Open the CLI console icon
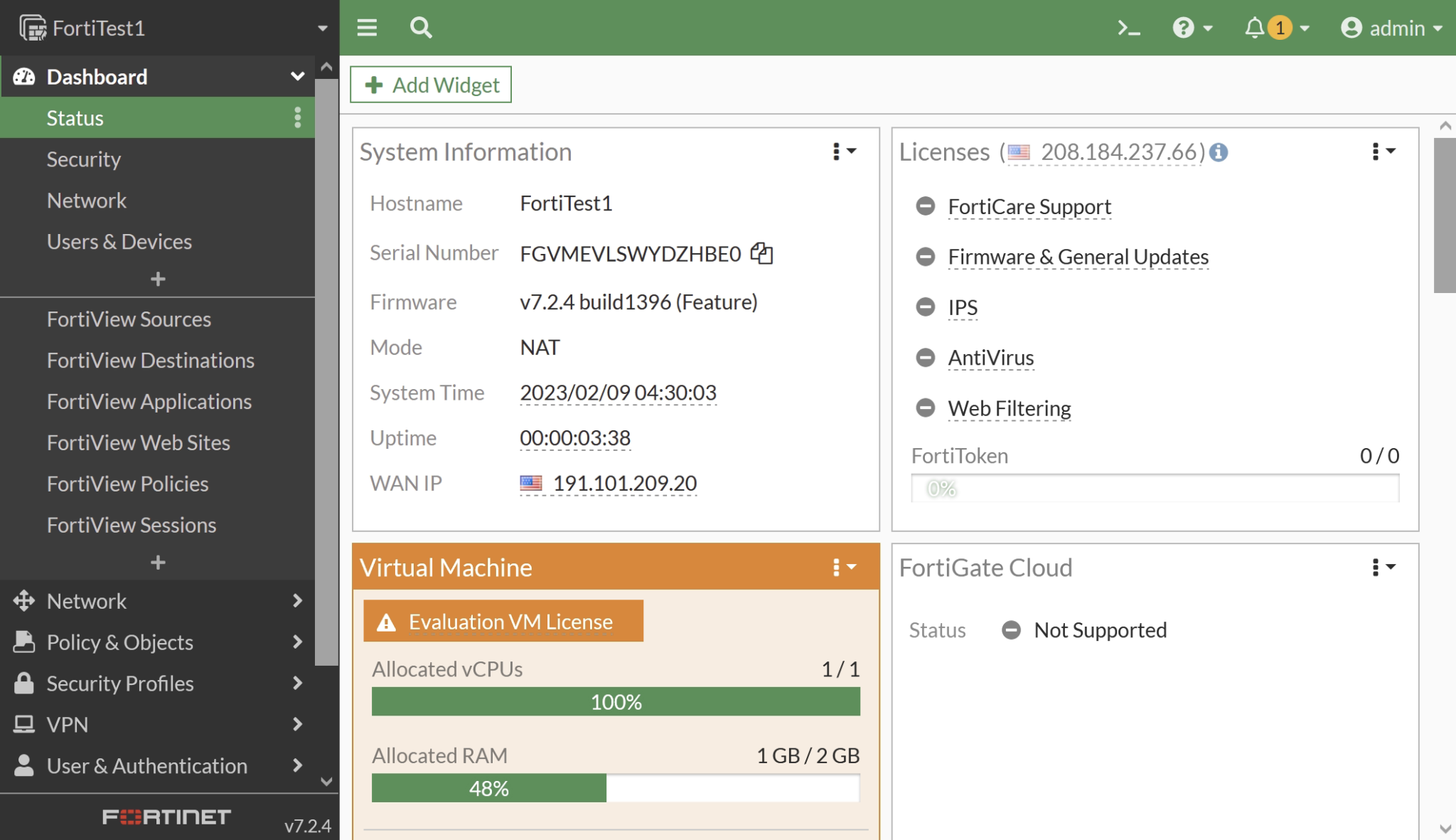 [x=1129, y=27]
